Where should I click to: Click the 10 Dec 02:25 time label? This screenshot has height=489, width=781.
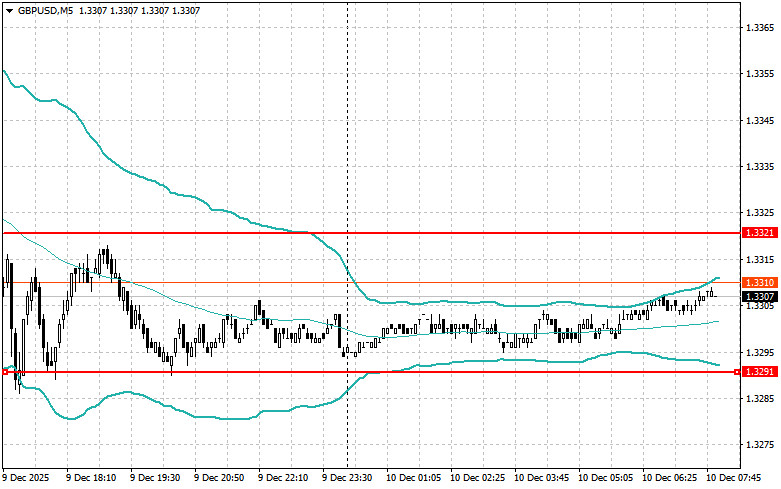pos(477,478)
